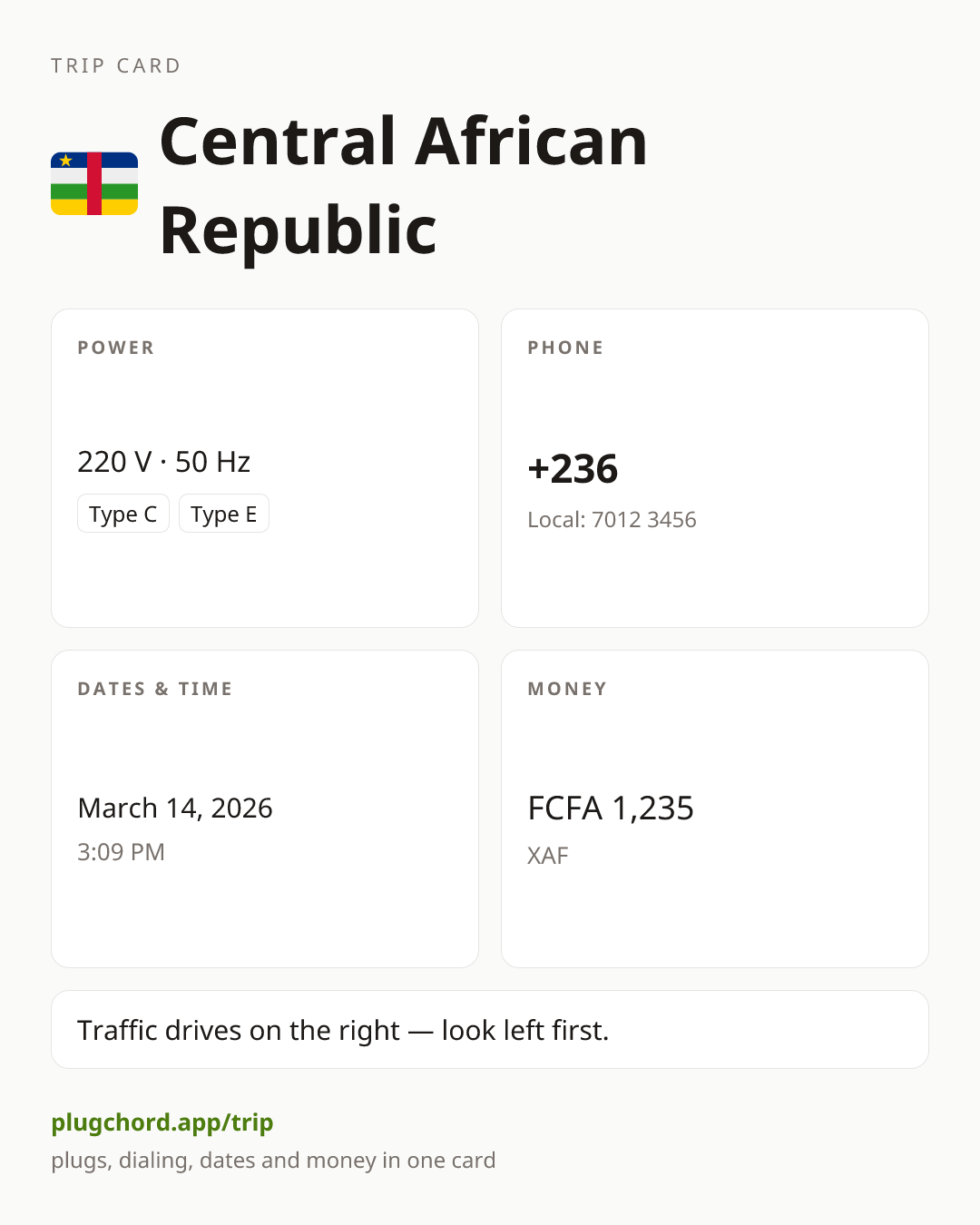Click the XAF currency code

coord(548,856)
